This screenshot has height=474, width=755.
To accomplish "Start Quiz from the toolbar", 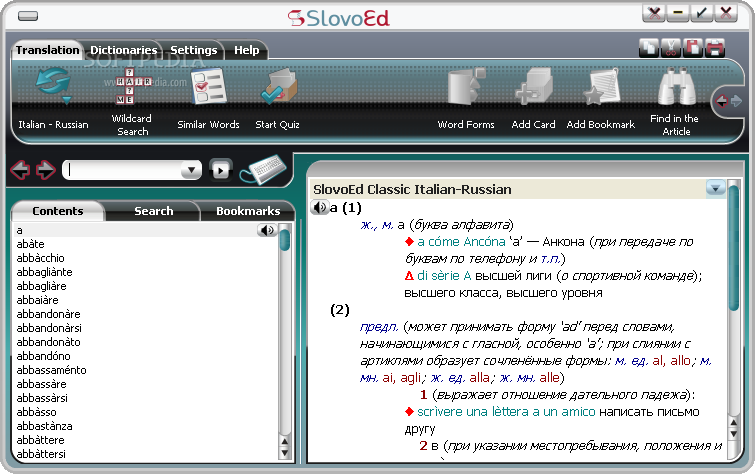I will pos(278,99).
